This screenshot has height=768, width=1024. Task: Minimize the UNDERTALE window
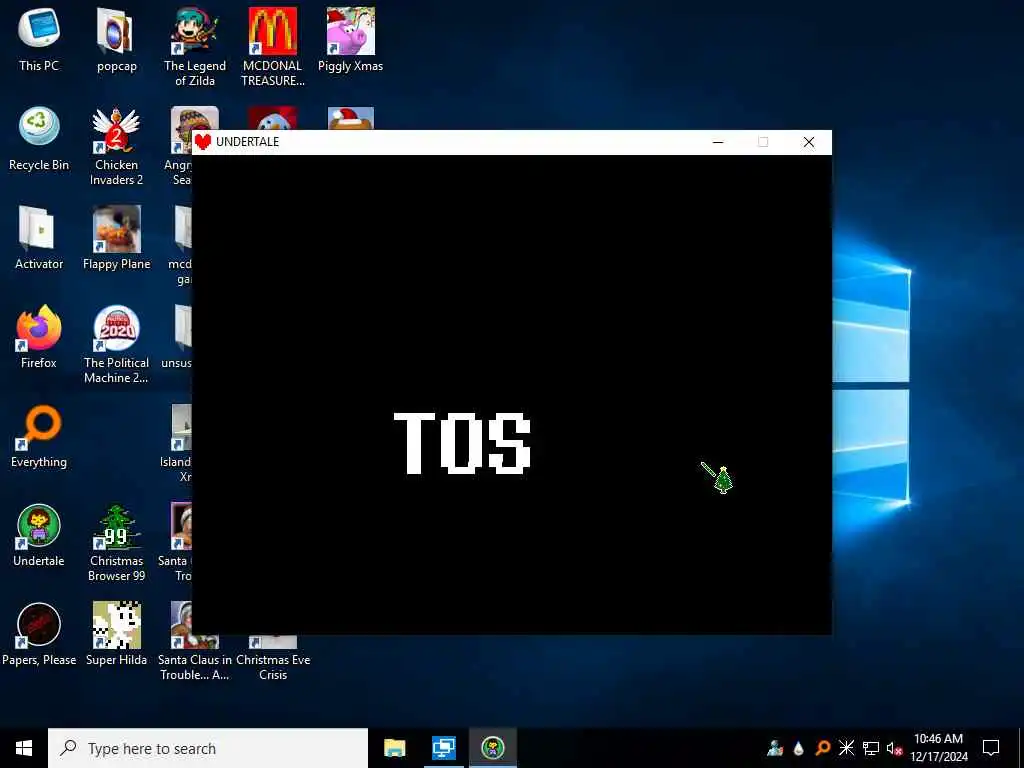(x=718, y=142)
